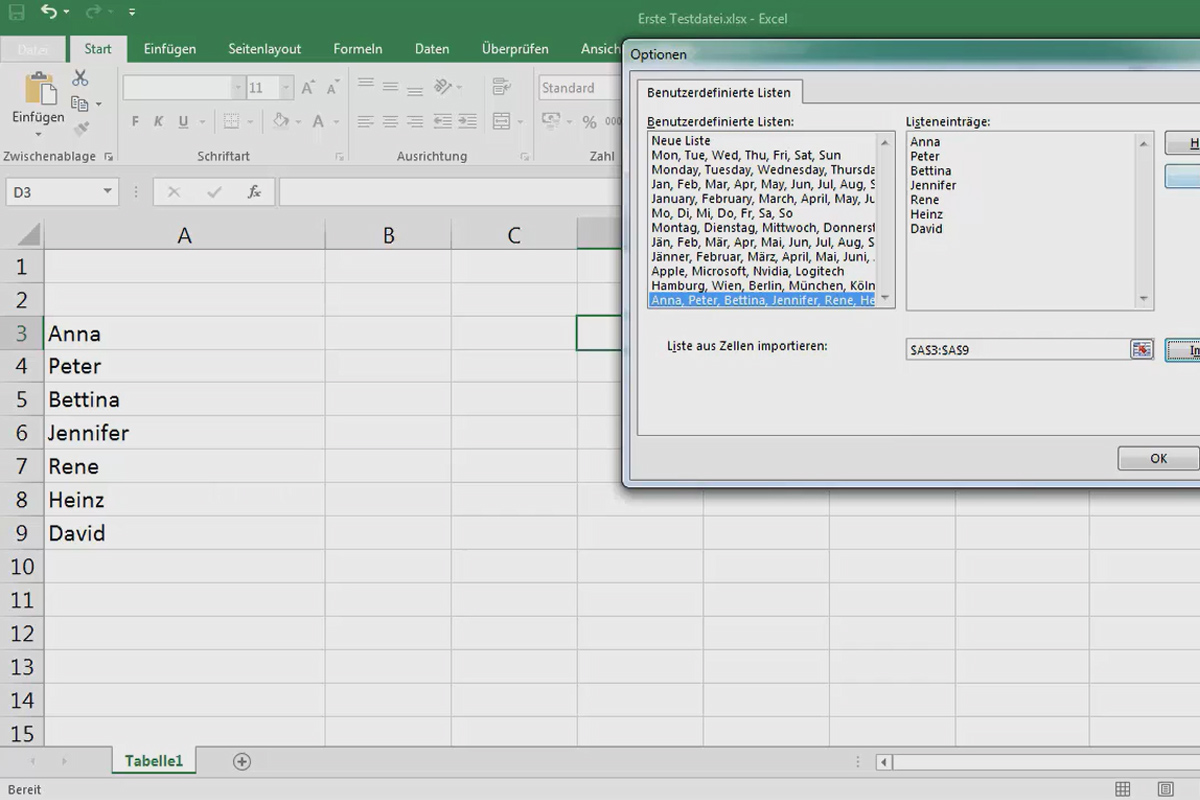Viewport: 1200px width, 800px height.
Task: Center text horizontally in Ausrichtung group
Action: coord(390,122)
